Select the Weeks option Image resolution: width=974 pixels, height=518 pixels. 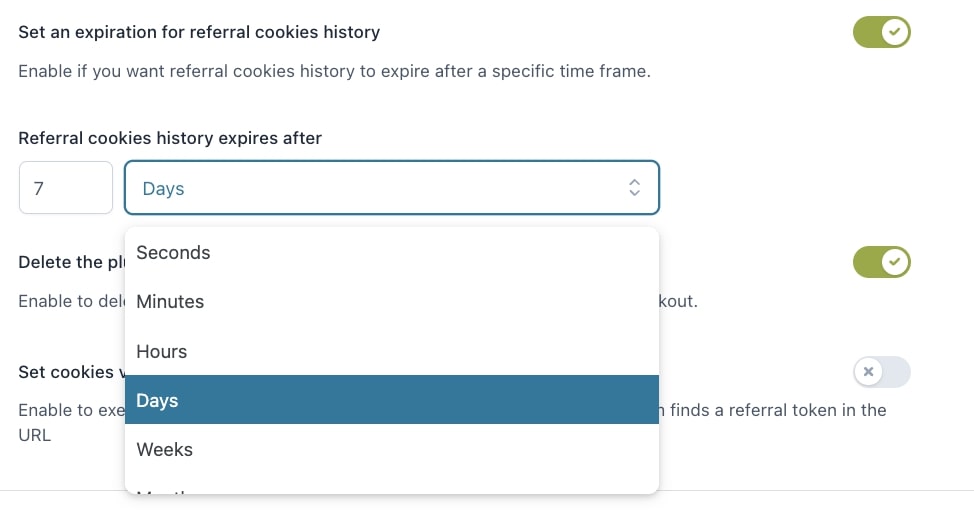pos(391,449)
